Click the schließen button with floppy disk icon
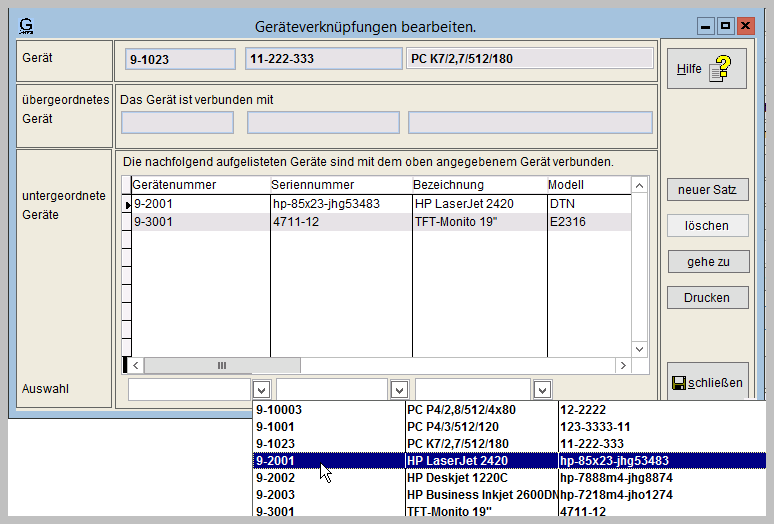 707,383
